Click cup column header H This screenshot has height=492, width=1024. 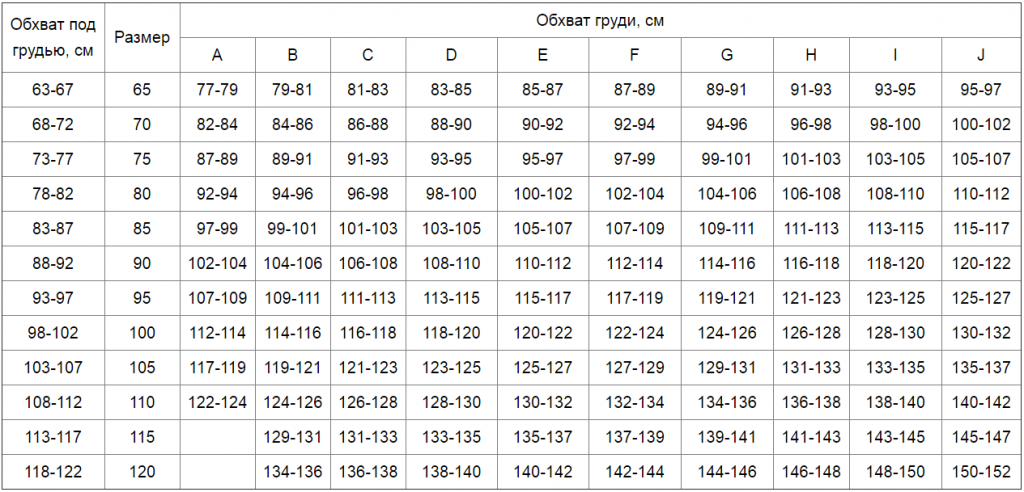811,55
